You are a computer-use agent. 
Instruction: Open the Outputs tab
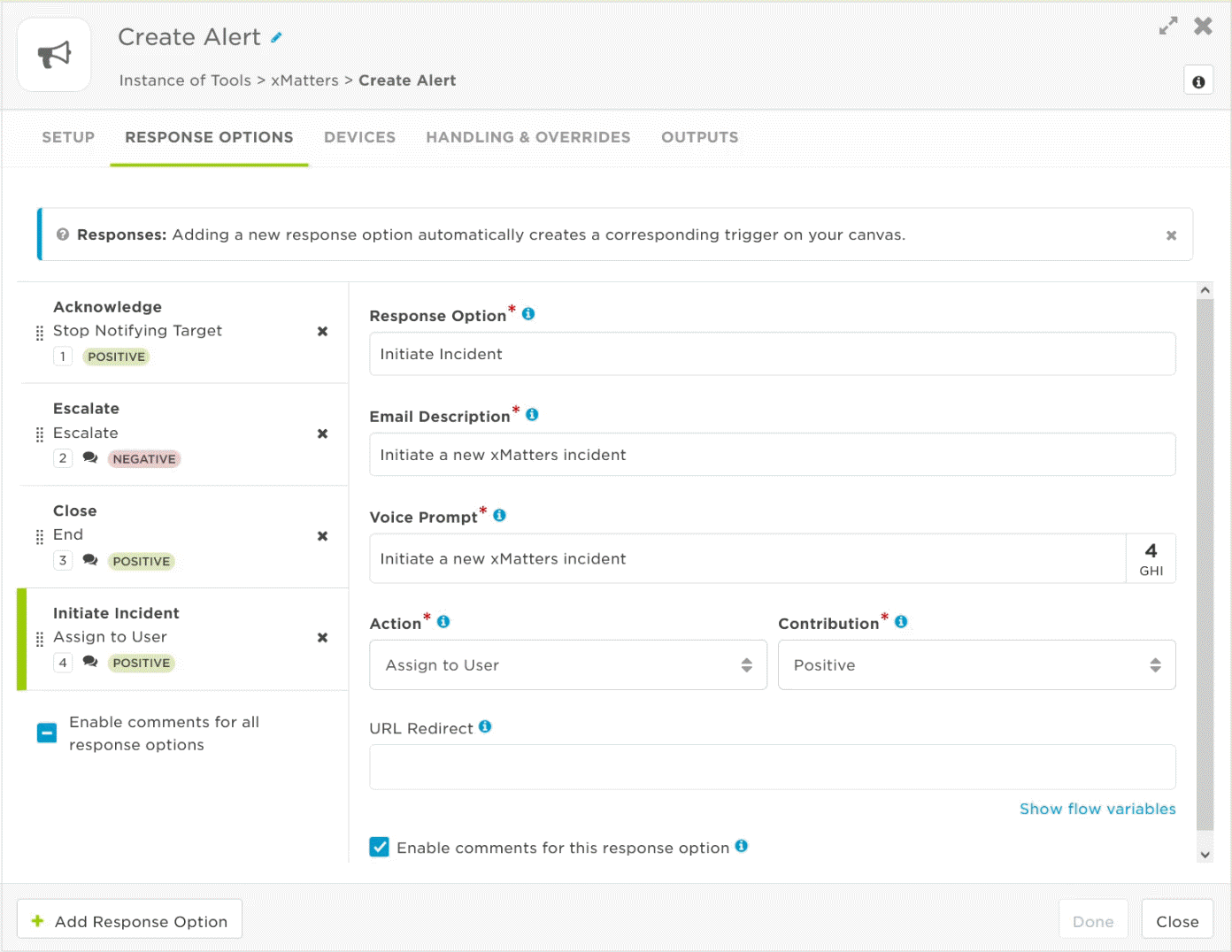699,137
